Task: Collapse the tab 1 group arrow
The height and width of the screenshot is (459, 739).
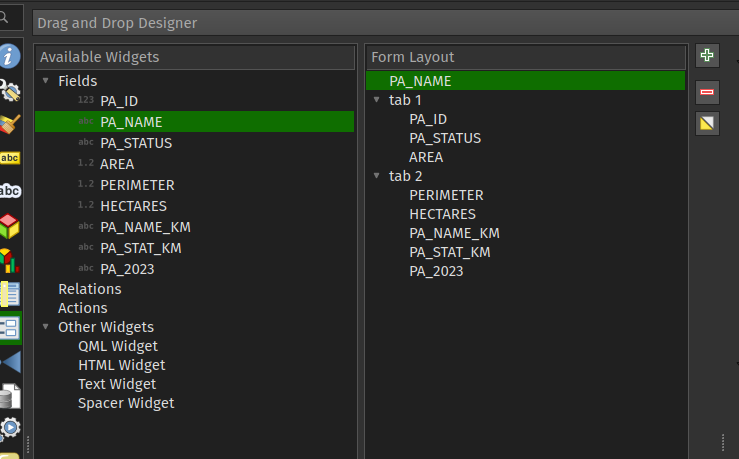Action: pyautogui.click(x=376, y=101)
